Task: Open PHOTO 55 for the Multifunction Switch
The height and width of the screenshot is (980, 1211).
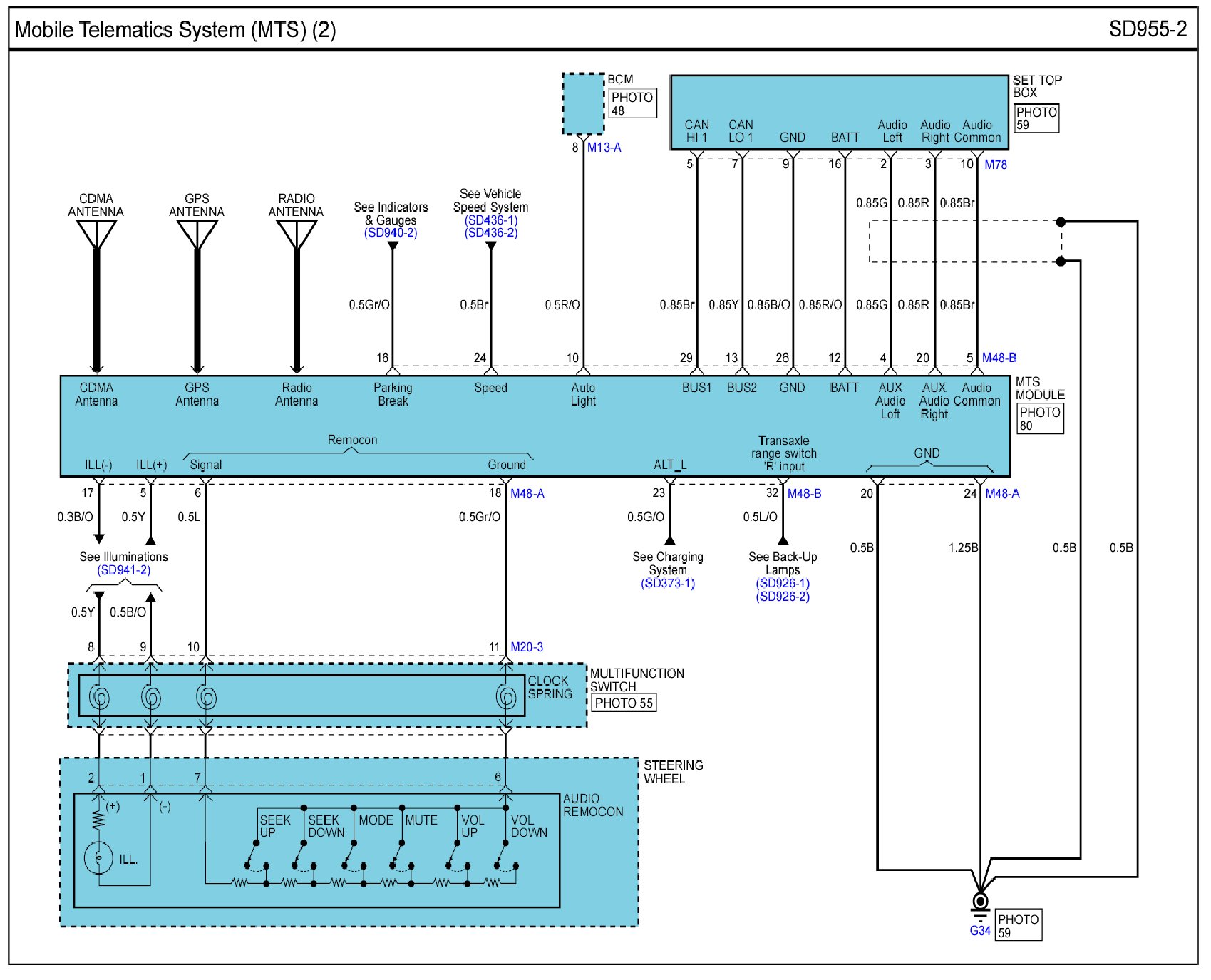Action: [624, 703]
